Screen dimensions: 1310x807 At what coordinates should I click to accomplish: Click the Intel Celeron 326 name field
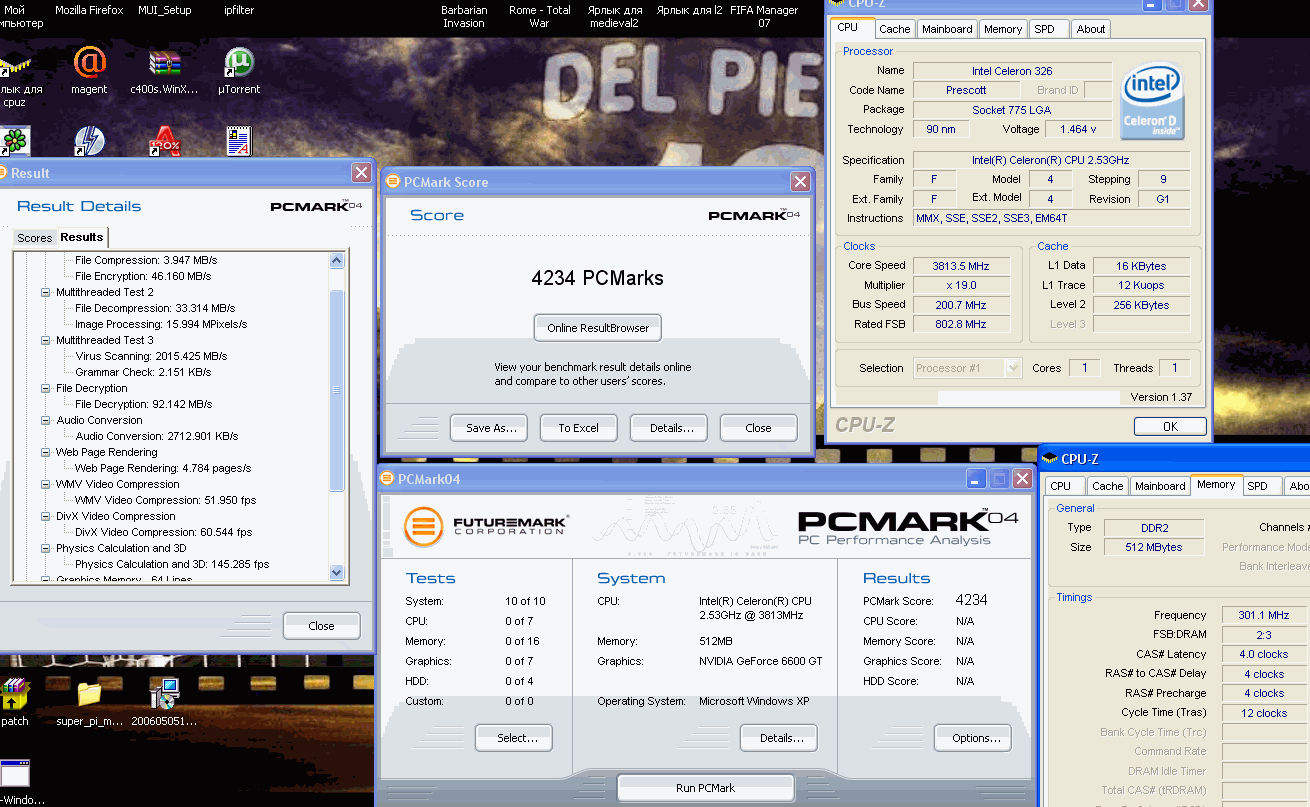[x=1012, y=71]
